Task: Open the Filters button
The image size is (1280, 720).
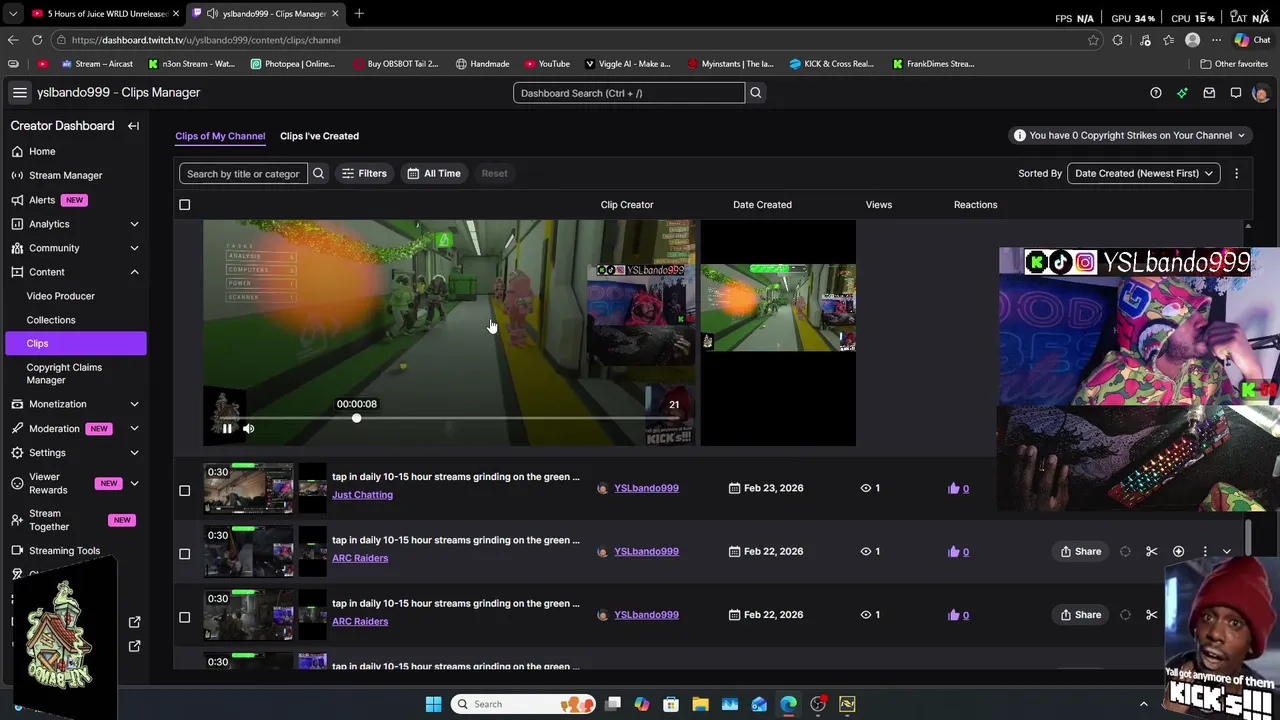Action: tap(364, 174)
